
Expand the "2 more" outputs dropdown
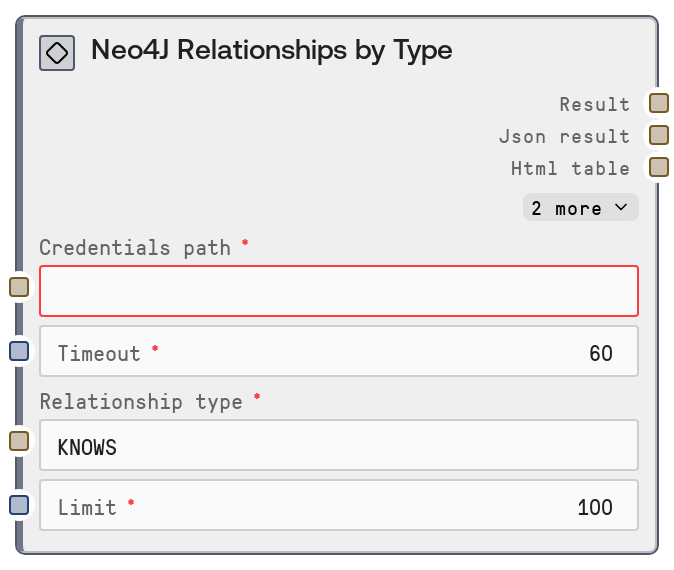pyautogui.click(x=580, y=208)
